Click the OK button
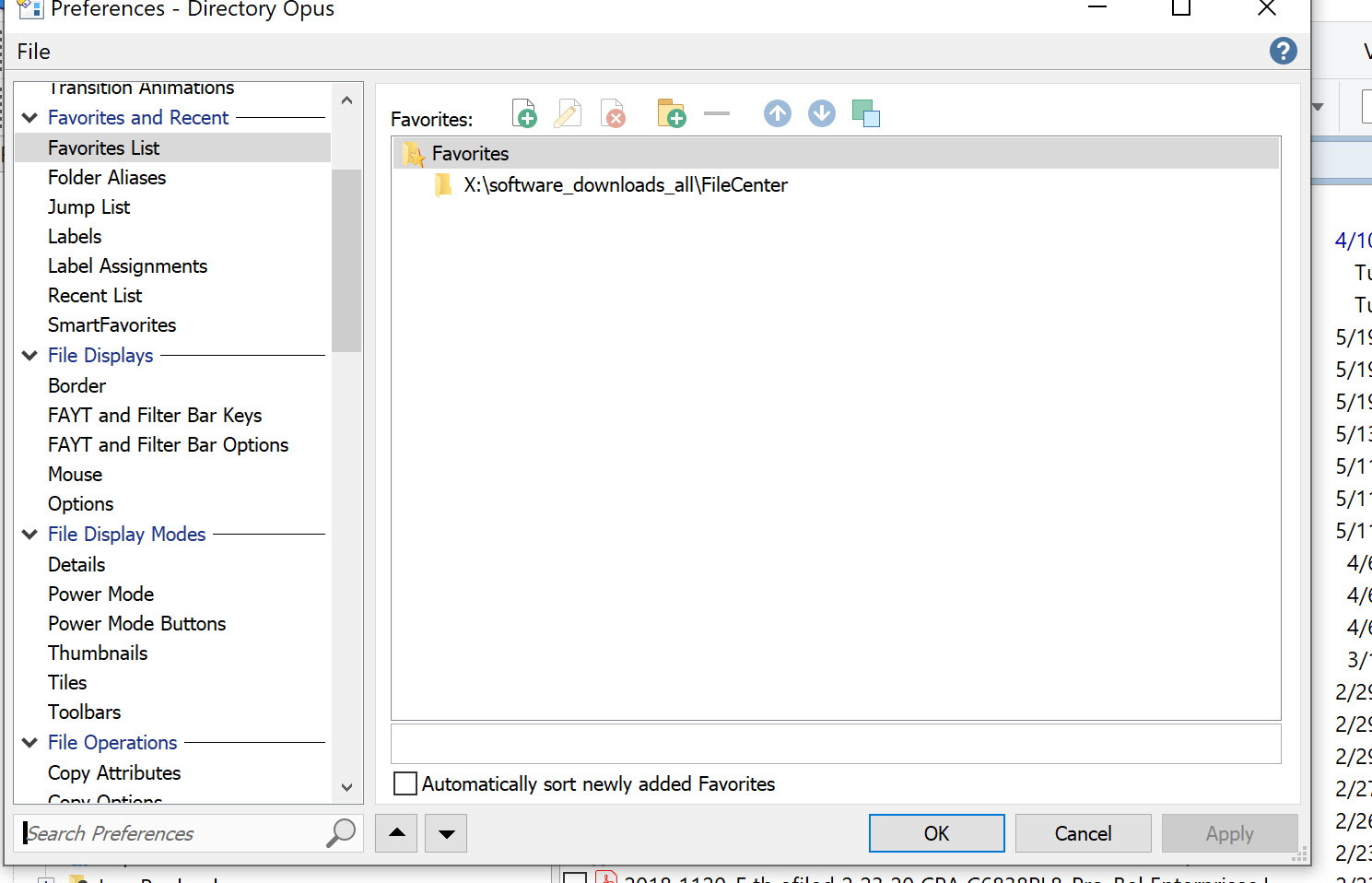The height and width of the screenshot is (883, 1372). [x=936, y=833]
